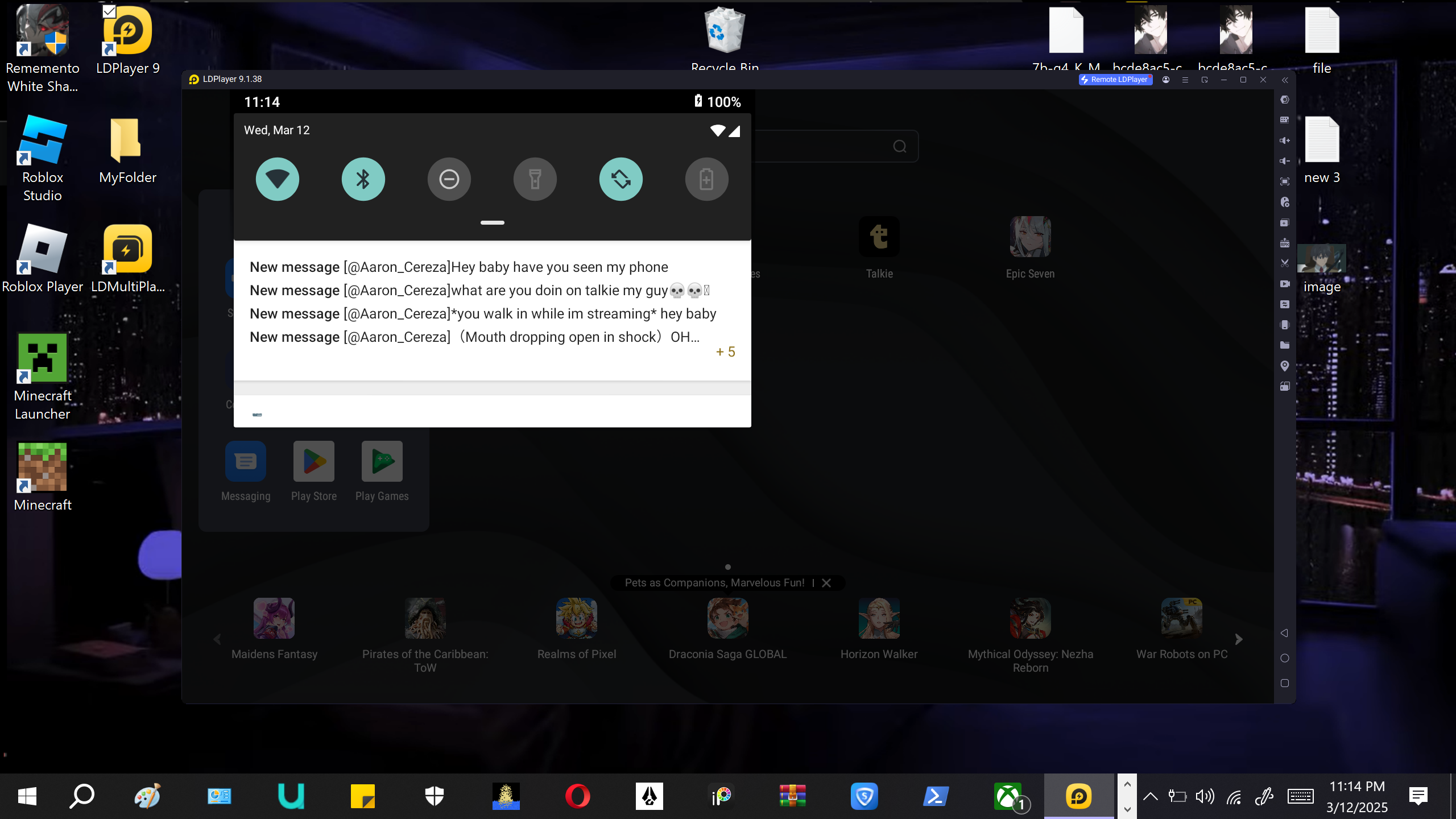
Task: Open the 'Pets as Companions, Marvelous Fun!' link
Action: pos(714,583)
